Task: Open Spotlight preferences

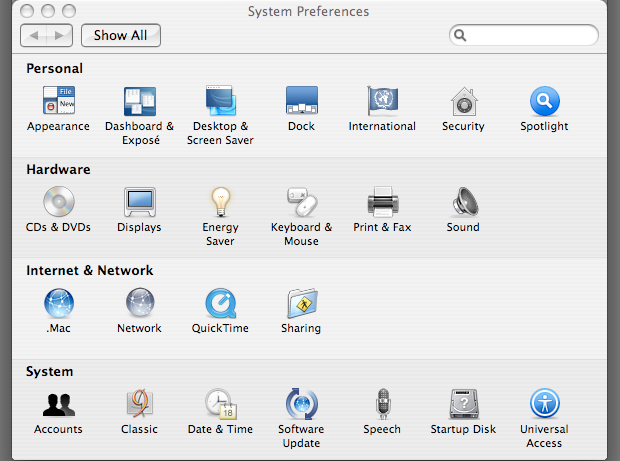Action: pos(544,101)
